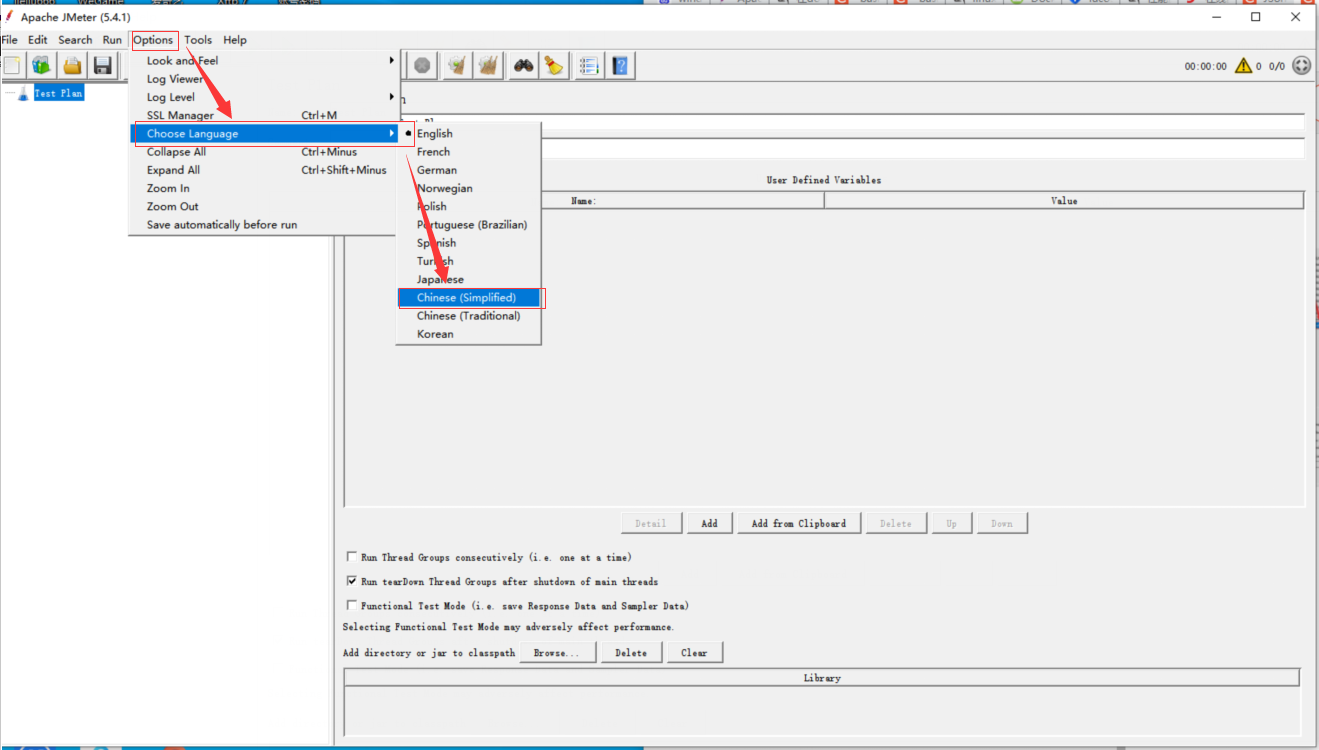Select Chinese (Simplified) language

coord(468,298)
